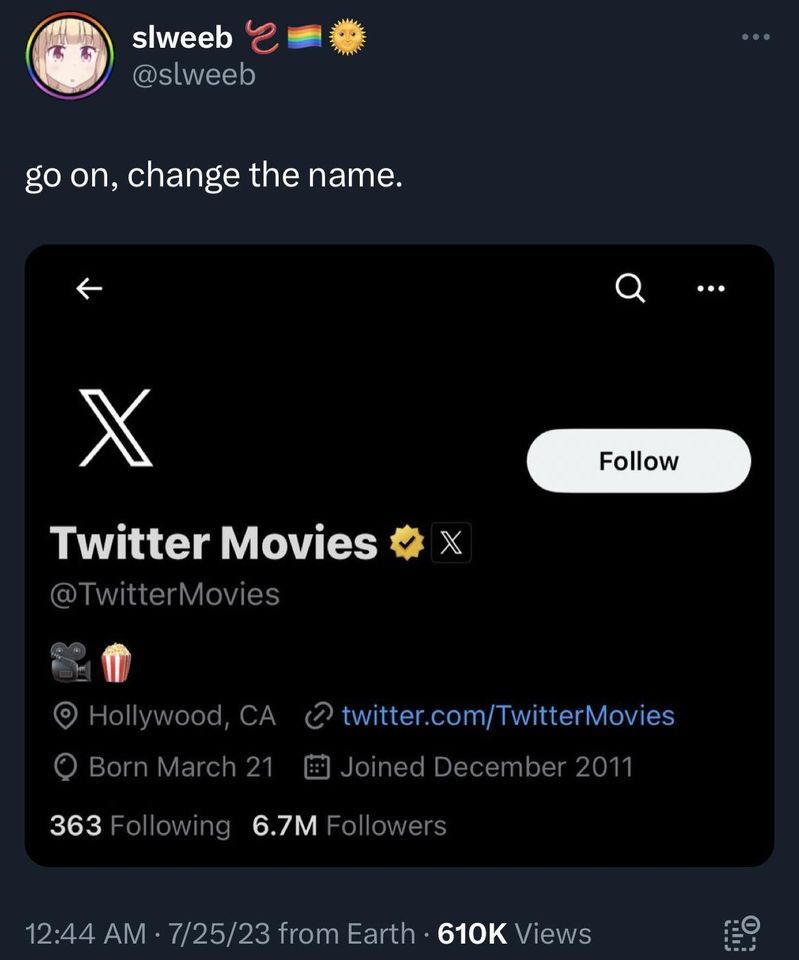This screenshot has width=799, height=960.
Task: View the 363 Following list
Action: tap(140, 826)
